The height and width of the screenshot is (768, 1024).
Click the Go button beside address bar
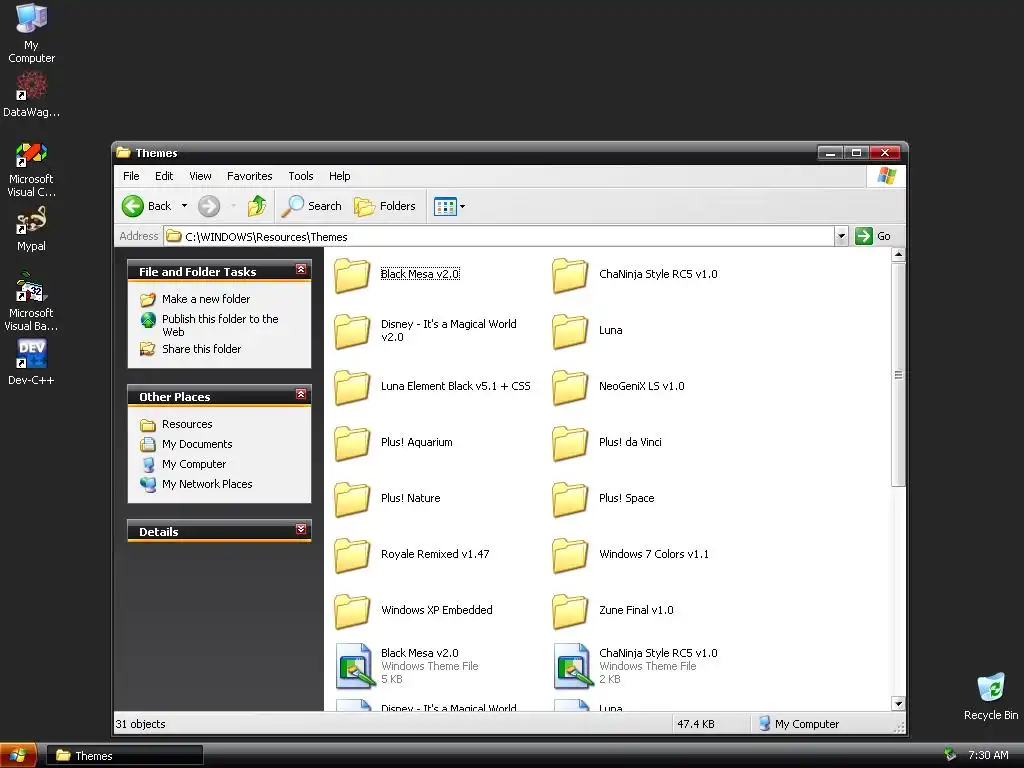[x=873, y=236]
